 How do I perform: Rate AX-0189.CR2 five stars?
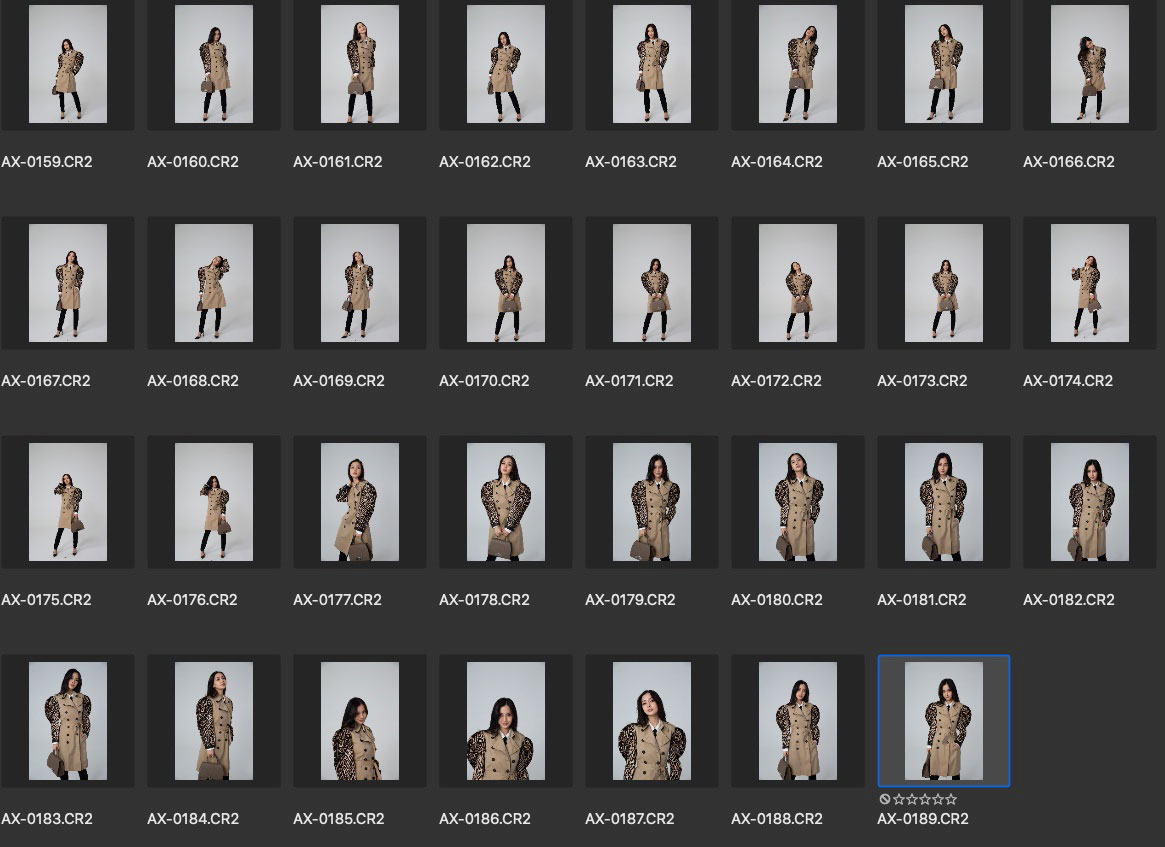tap(951, 800)
